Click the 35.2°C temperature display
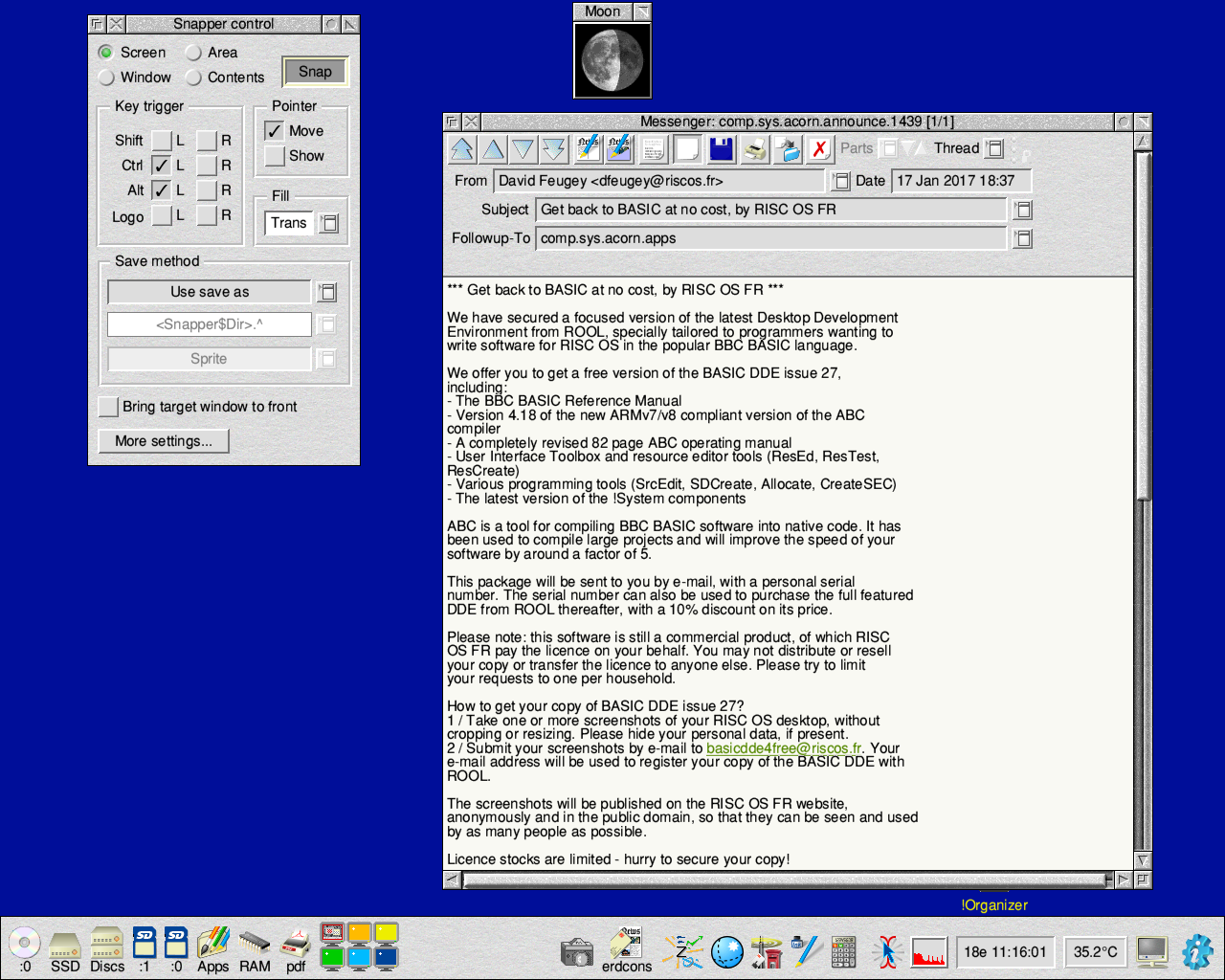Screen dimensions: 1225x980 coord(1096,952)
